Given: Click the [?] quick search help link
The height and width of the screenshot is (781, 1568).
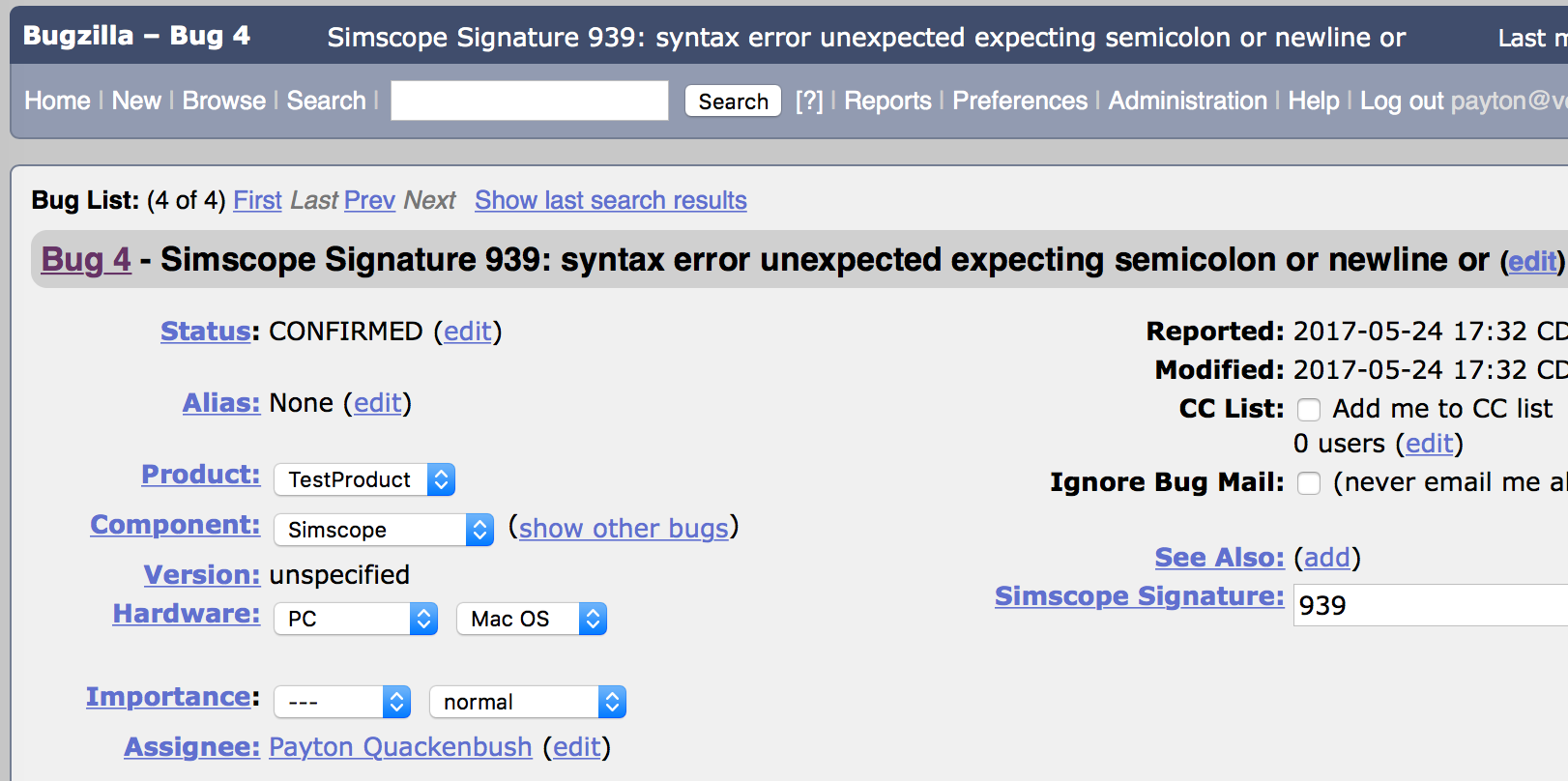Looking at the screenshot, I should (x=809, y=101).
